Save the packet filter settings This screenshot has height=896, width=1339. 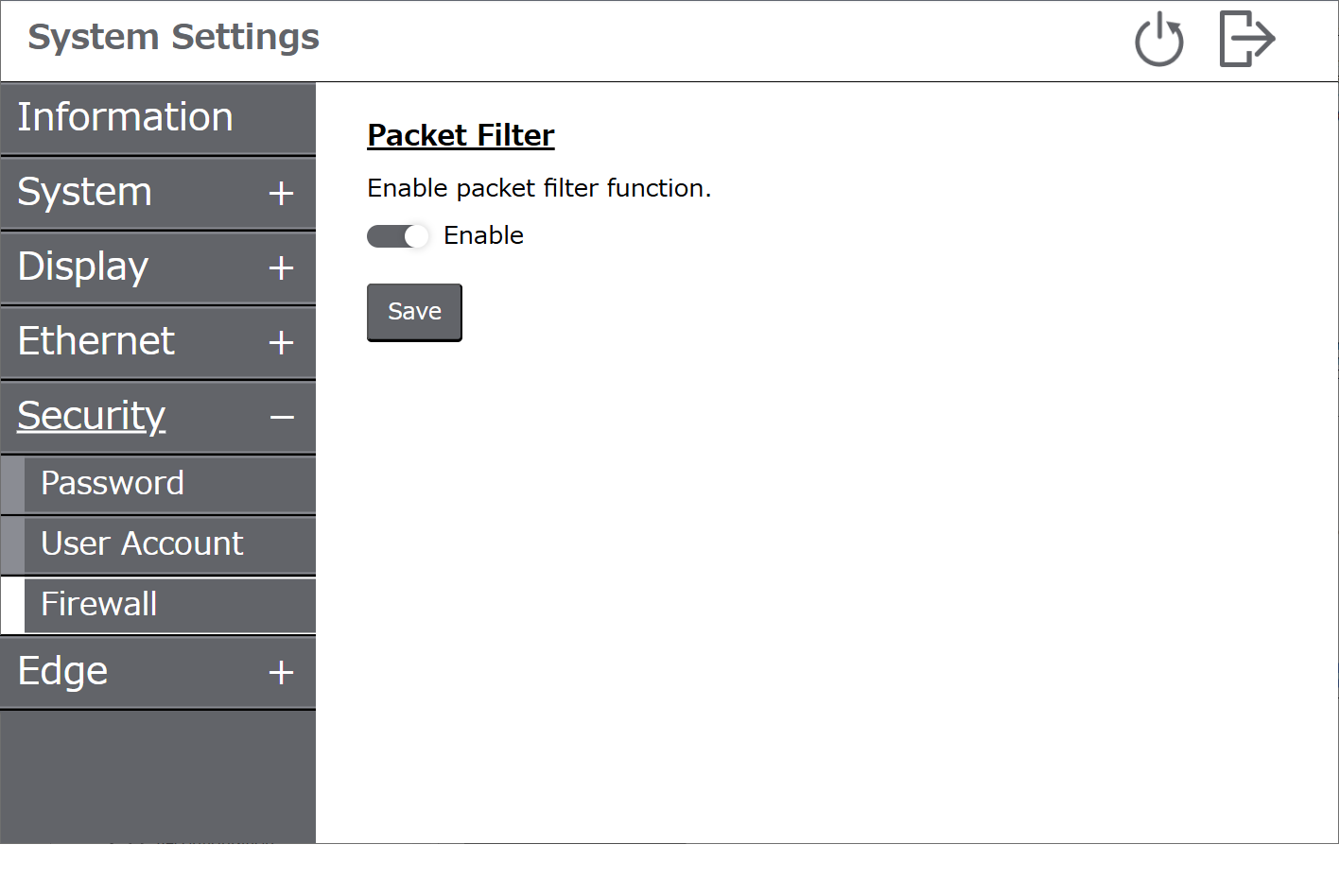pos(414,312)
